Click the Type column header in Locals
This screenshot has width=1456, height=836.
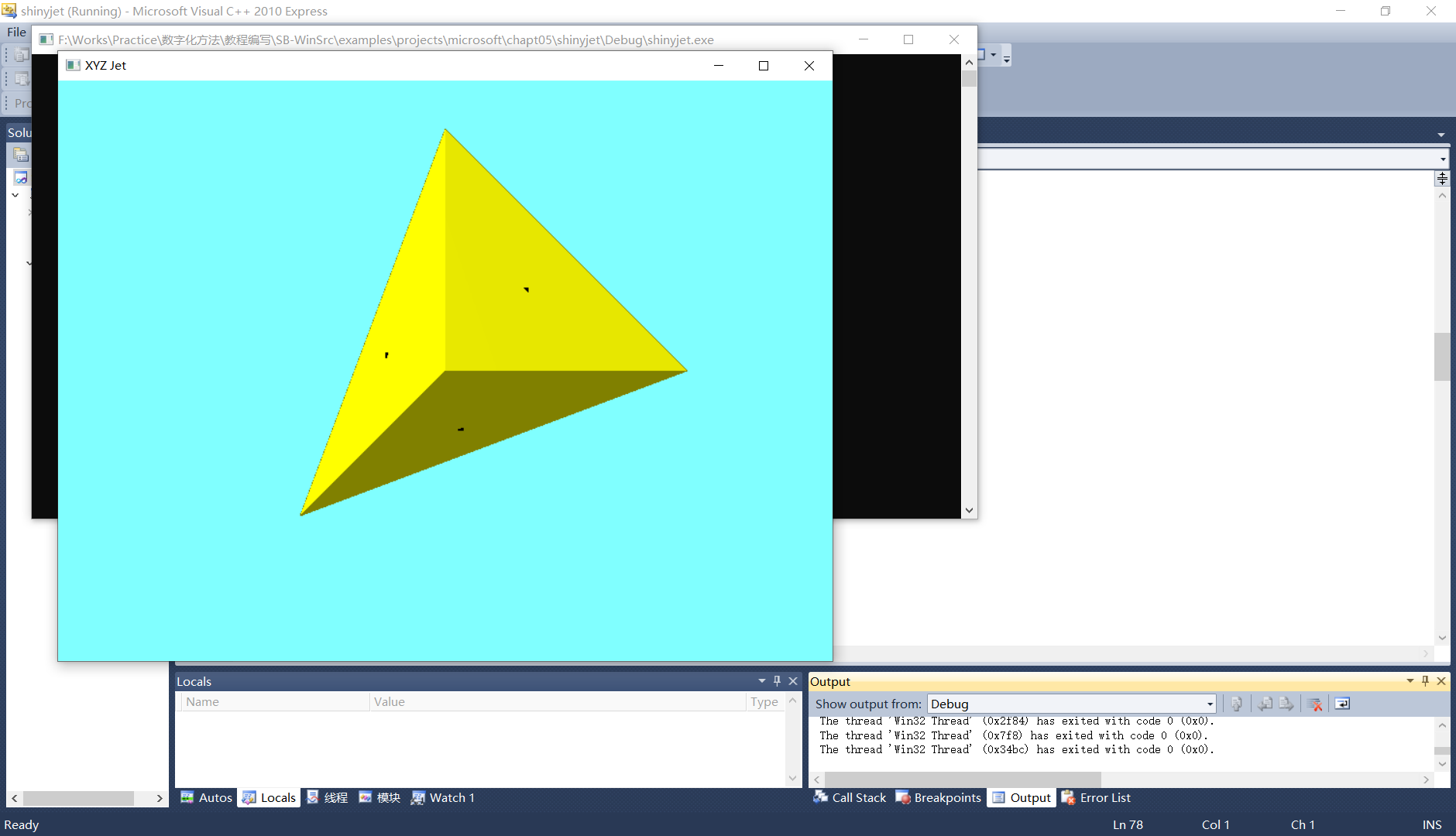point(764,702)
